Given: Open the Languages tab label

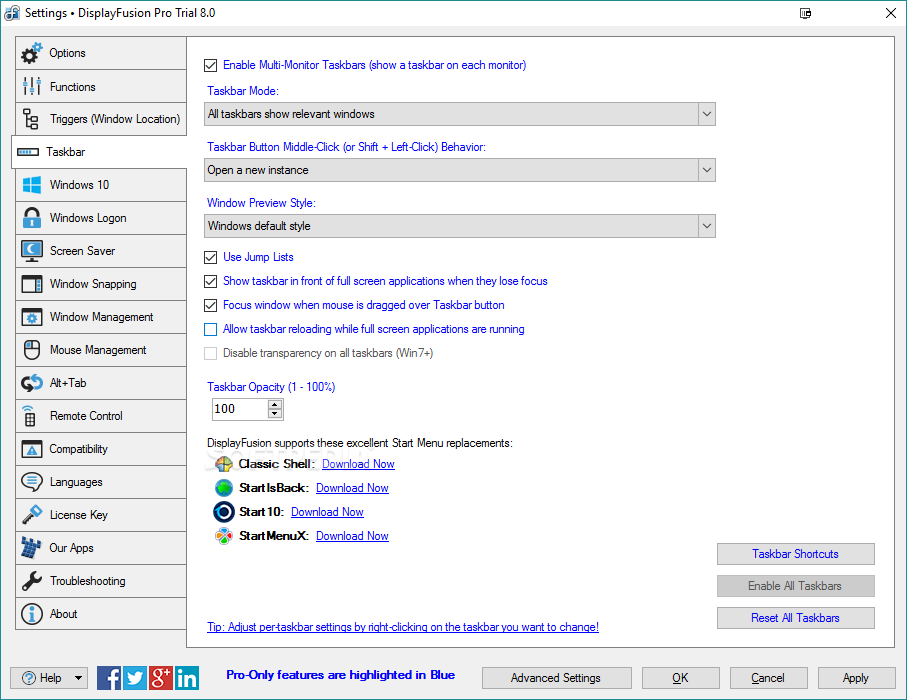Looking at the screenshot, I should 76,482.
